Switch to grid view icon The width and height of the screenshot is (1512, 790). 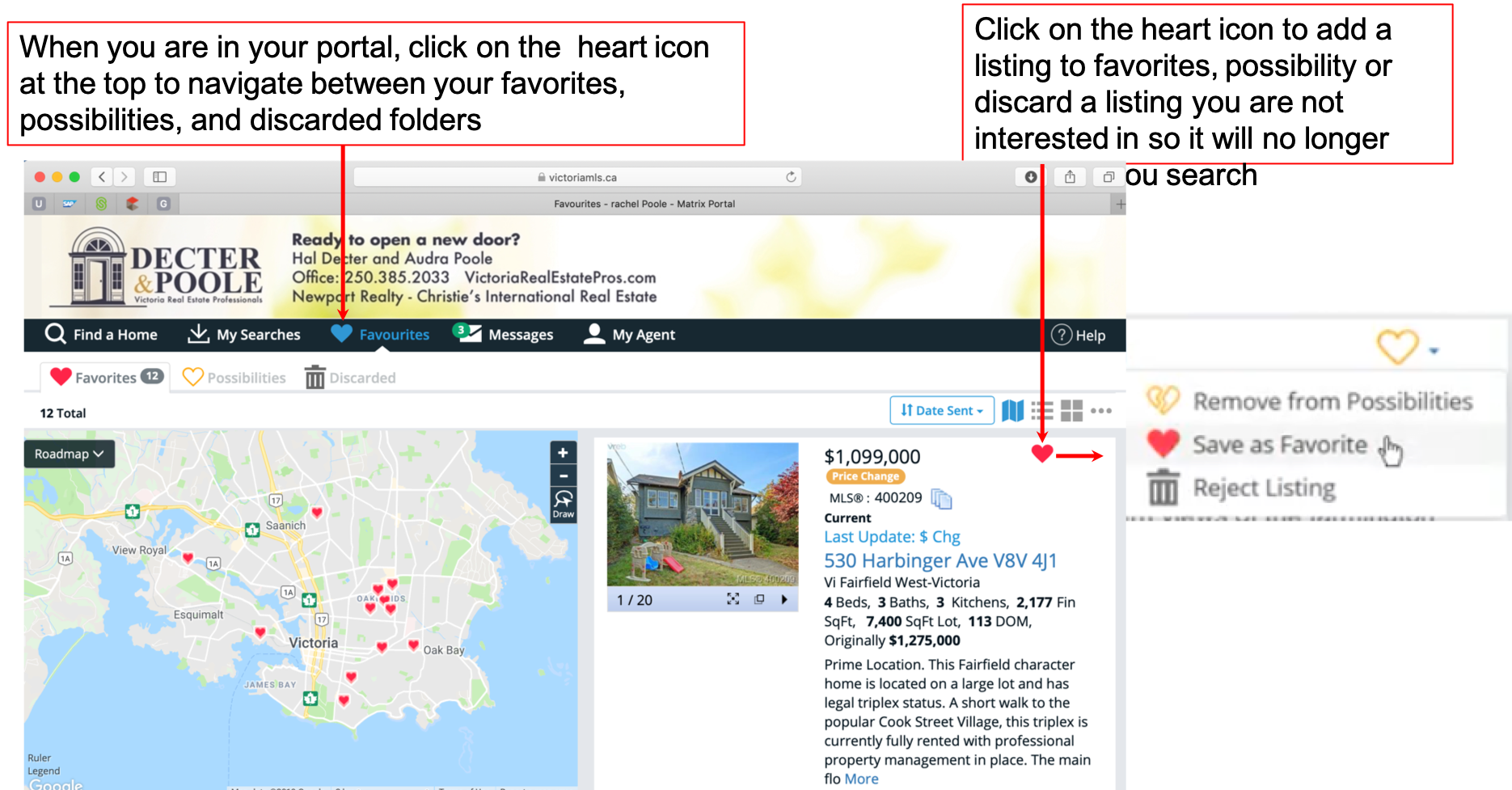pos(1071,411)
